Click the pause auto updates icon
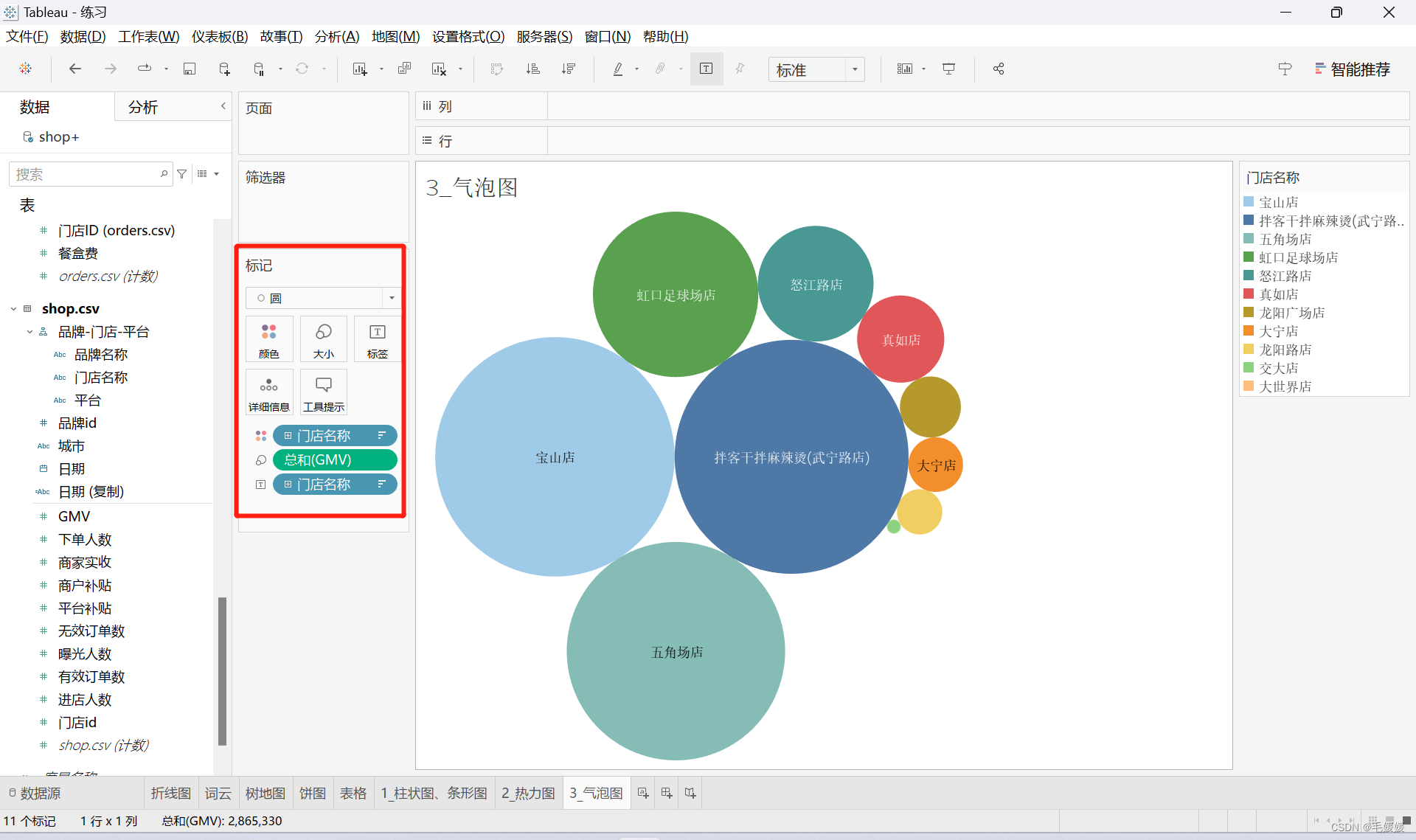 coord(259,69)
